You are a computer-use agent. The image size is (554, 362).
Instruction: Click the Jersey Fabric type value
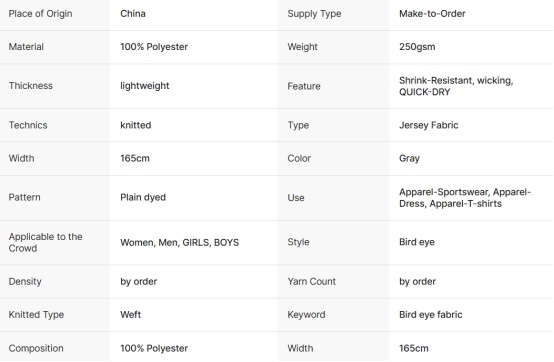[429, 125]
